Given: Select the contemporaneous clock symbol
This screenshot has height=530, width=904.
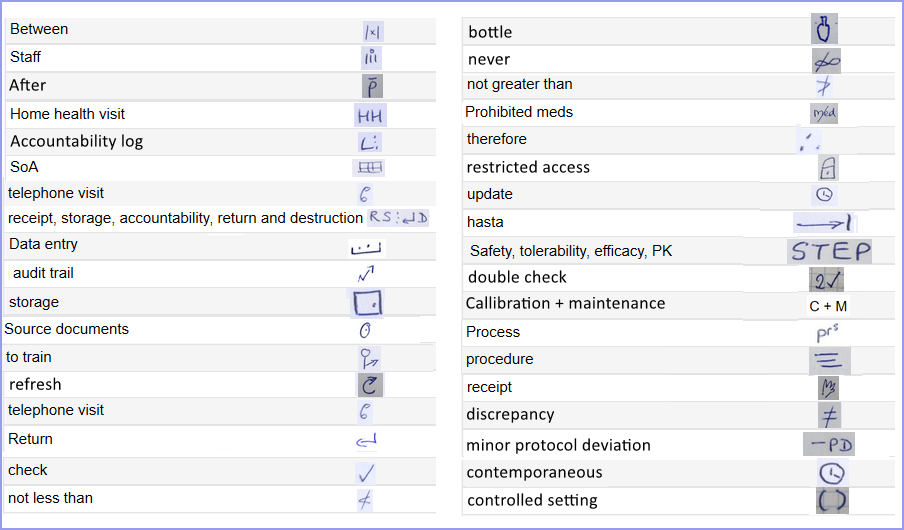Looking at the screenshot, I should 831,473.
